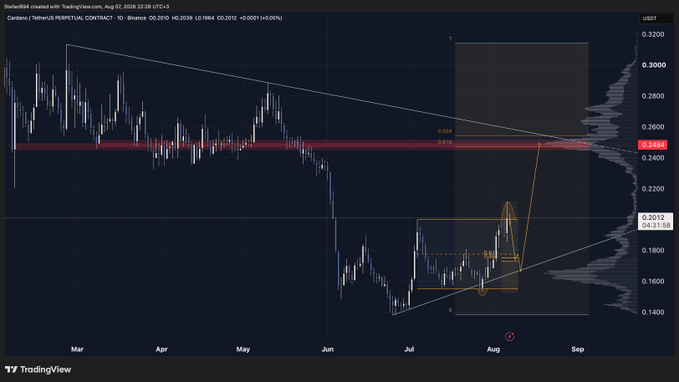Click the 0.1600 price axis label
Image resolution: width=679 pixels, height=382 pixels.
click(653, 281)
